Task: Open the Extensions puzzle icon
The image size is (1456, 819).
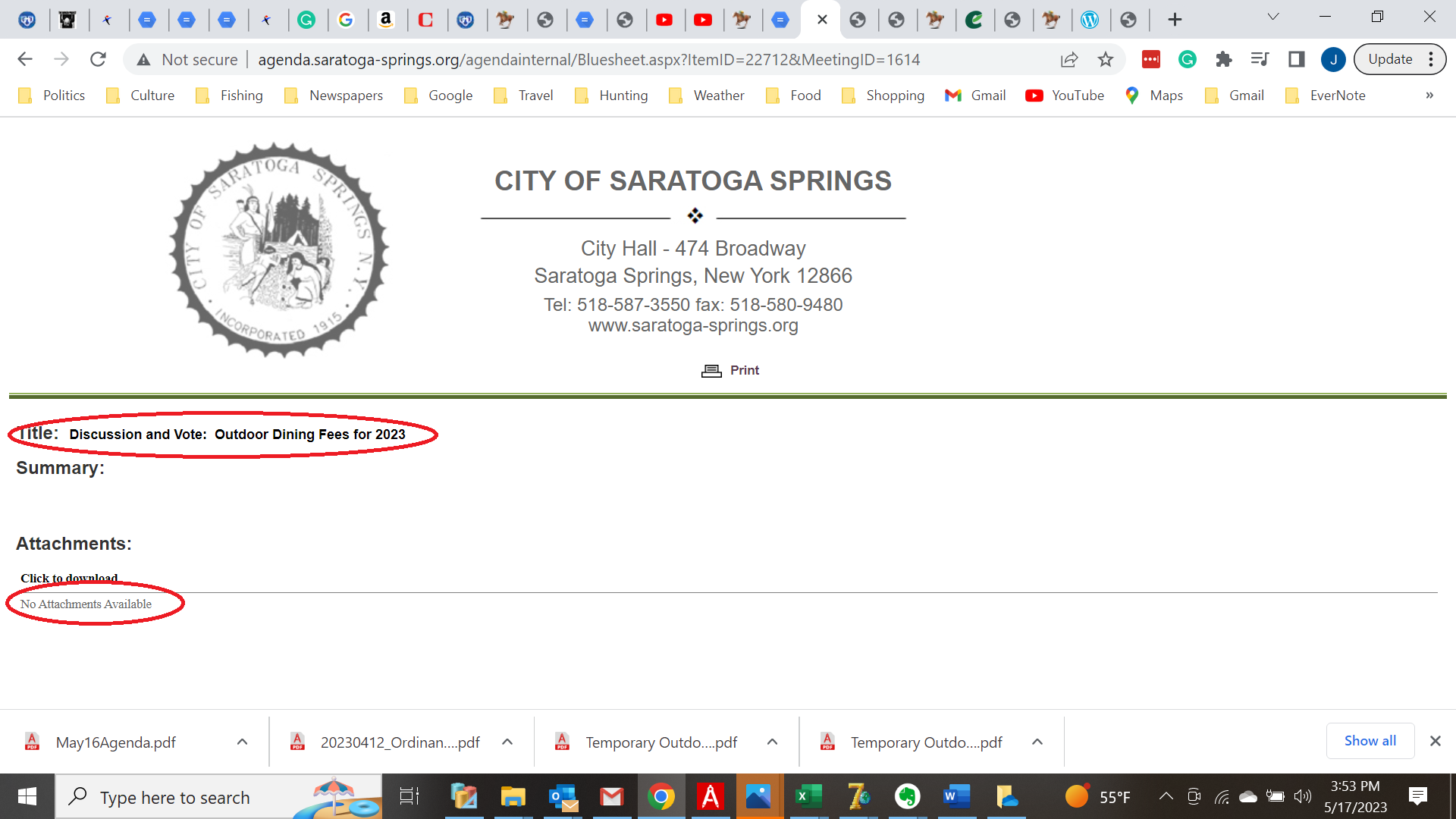Action: 1223,59
